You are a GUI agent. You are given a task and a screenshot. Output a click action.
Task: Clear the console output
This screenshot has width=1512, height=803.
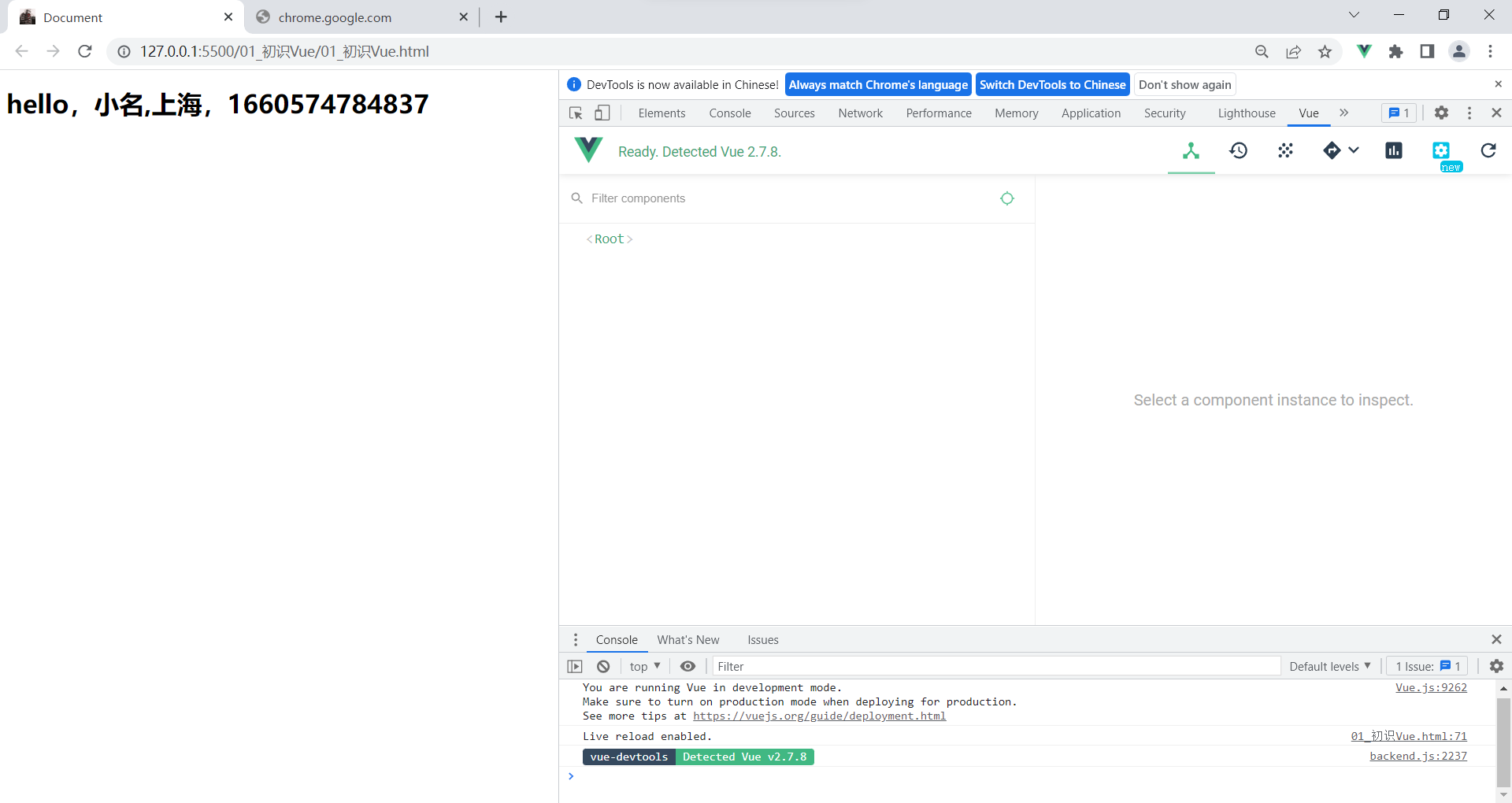[x=603, y=666]
